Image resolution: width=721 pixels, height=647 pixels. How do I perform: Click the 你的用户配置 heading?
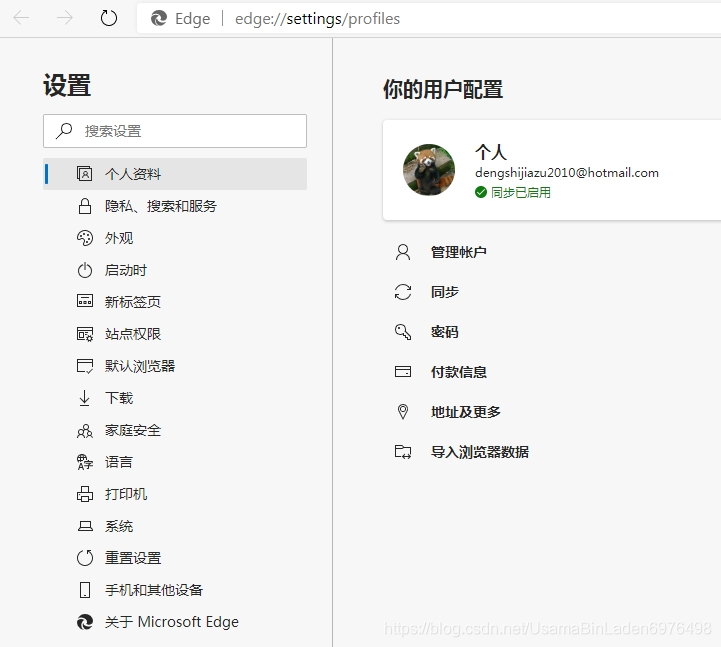coord(443,89)
